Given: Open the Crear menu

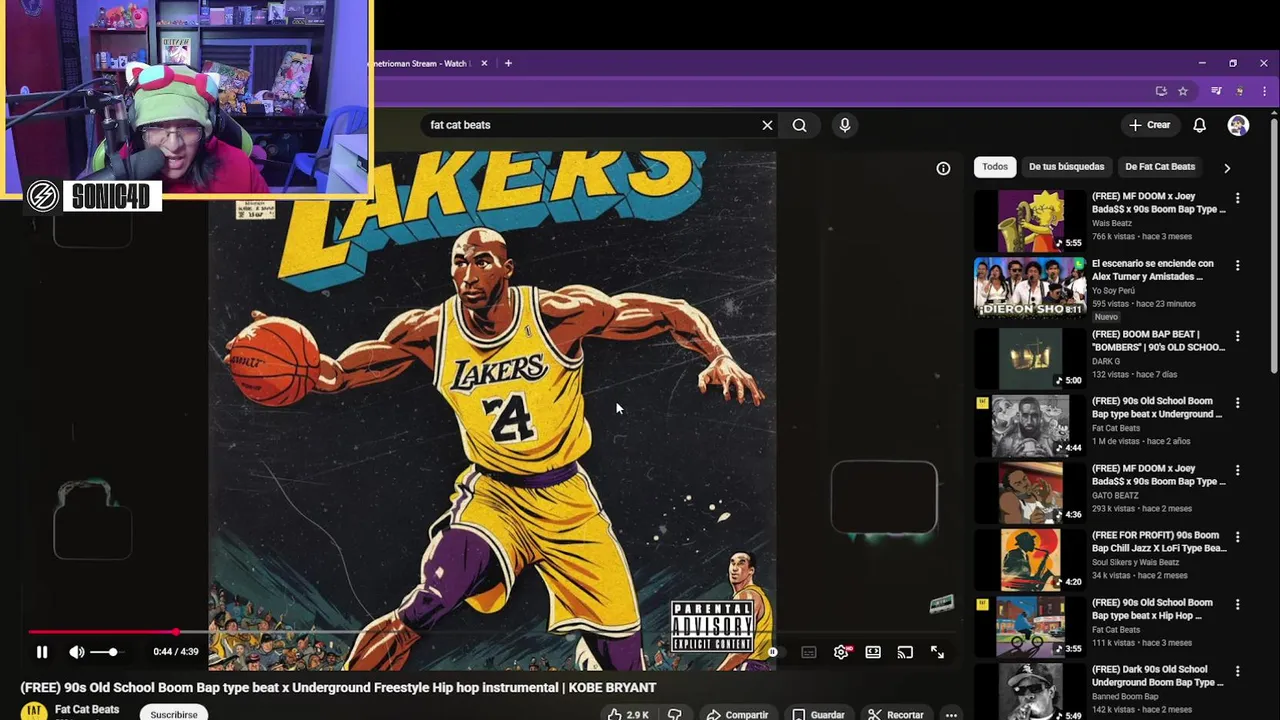Looking at the screenshot, I should [x=1149, y=125].
